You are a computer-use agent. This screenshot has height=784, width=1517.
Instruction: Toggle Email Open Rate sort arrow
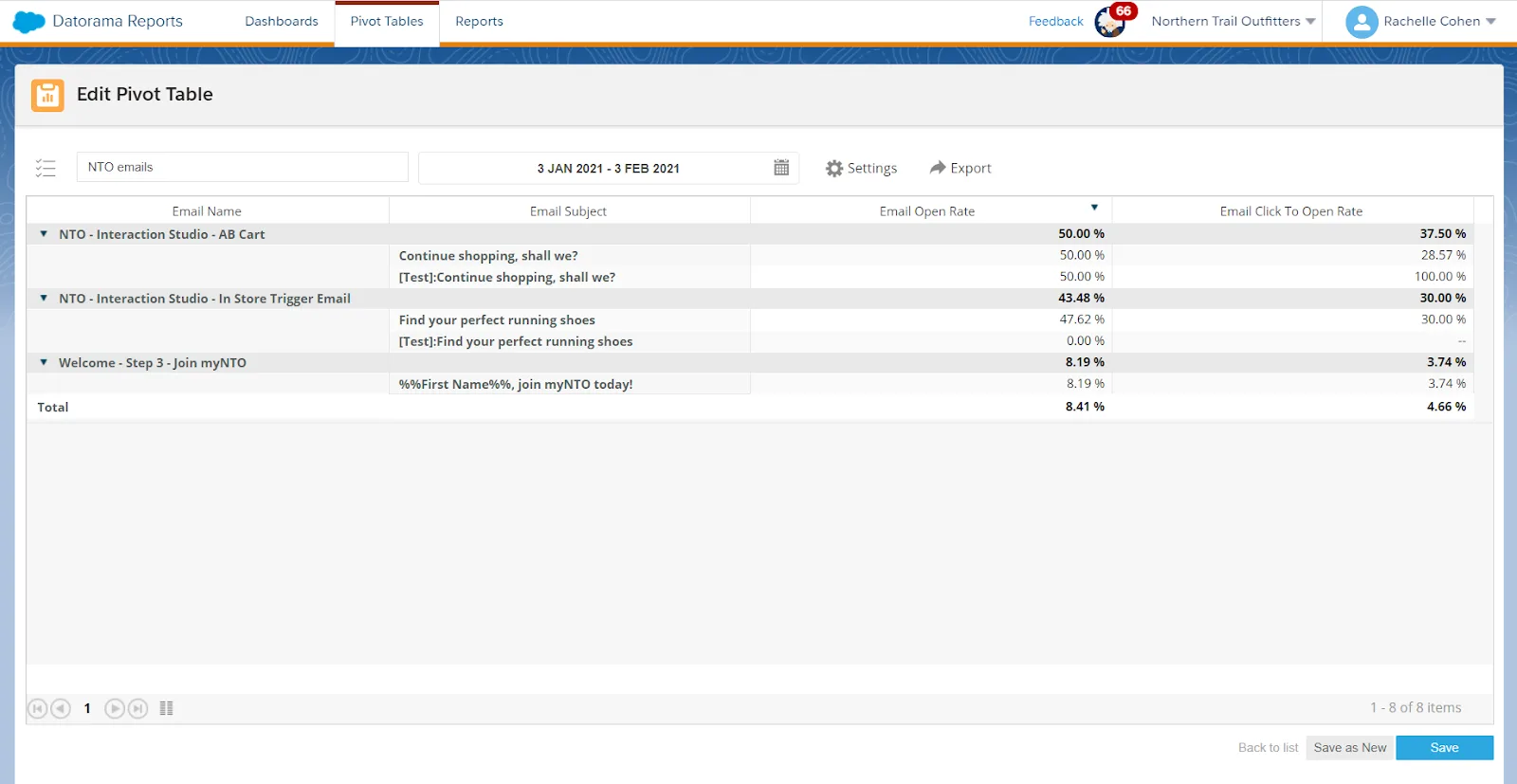tap(1094, 208)
